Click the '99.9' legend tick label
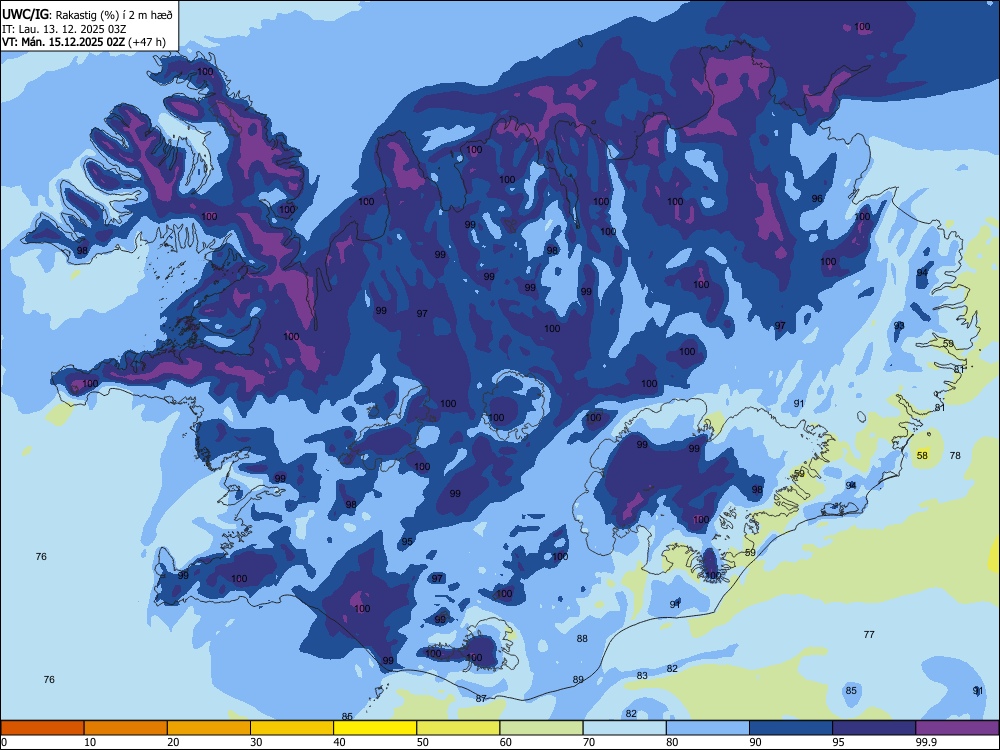This screenshot has width=1000, height=750. [x=926, y=742]
